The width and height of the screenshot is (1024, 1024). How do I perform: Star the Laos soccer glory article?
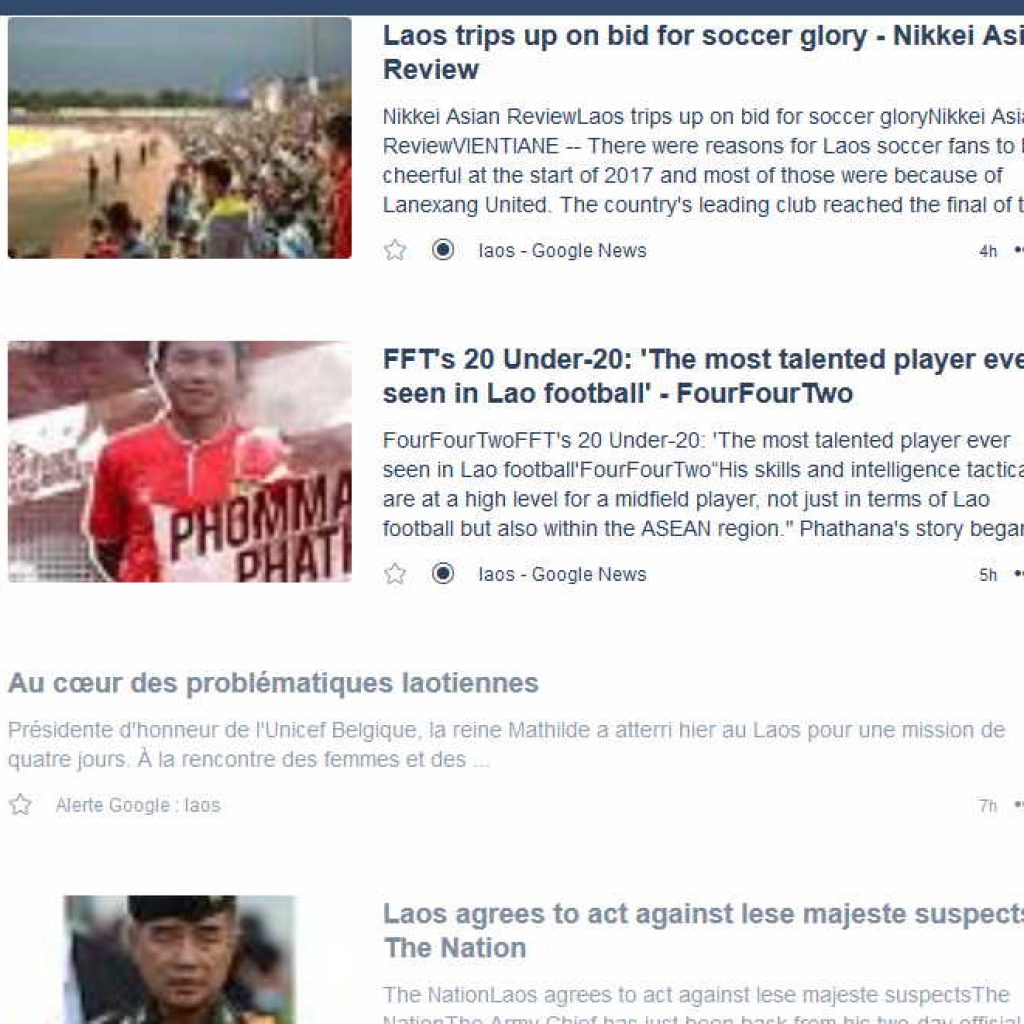pyautogui.click(x=395, y=250)
